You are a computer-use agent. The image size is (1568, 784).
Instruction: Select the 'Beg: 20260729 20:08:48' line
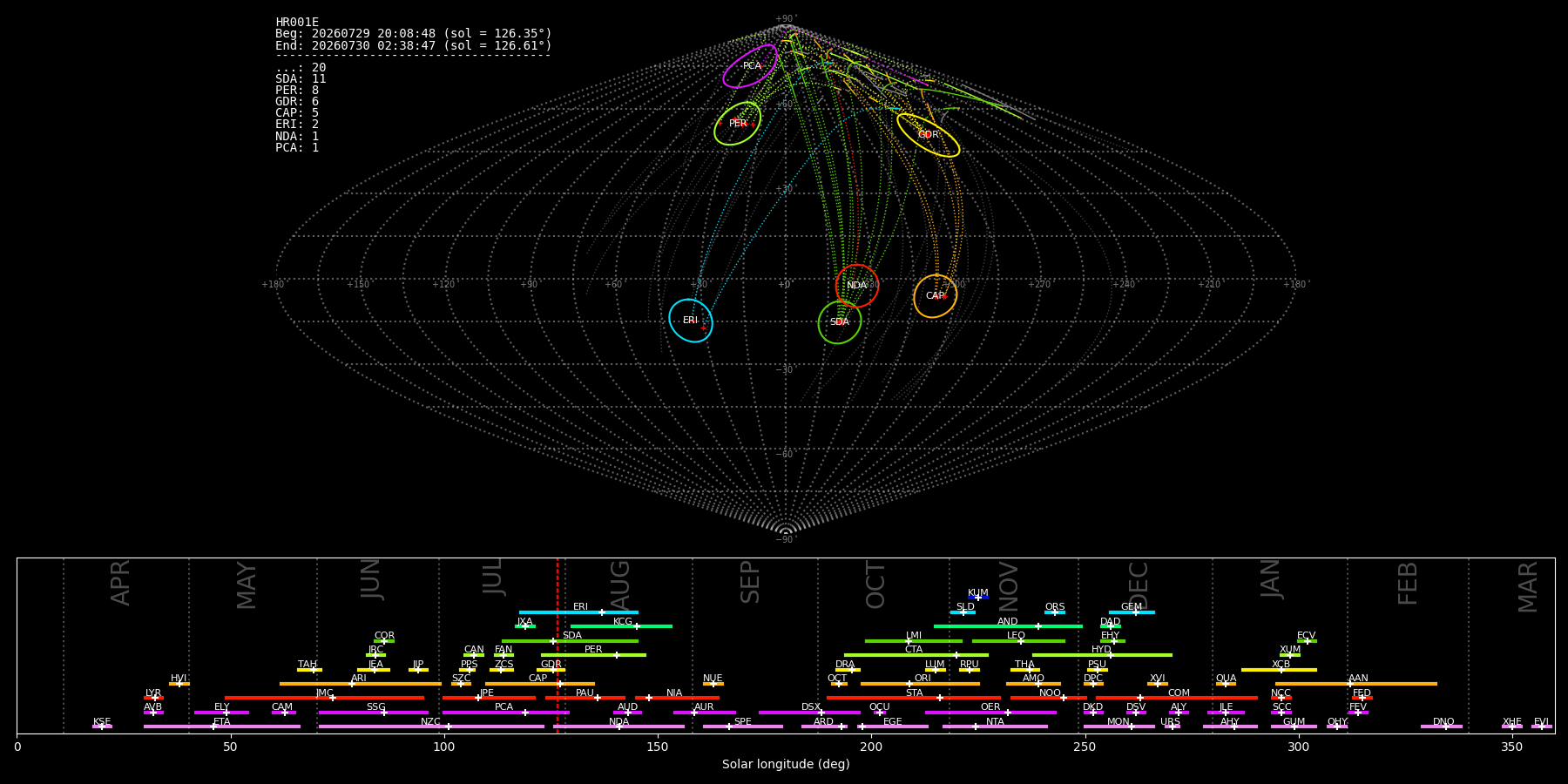coord(414,34)
